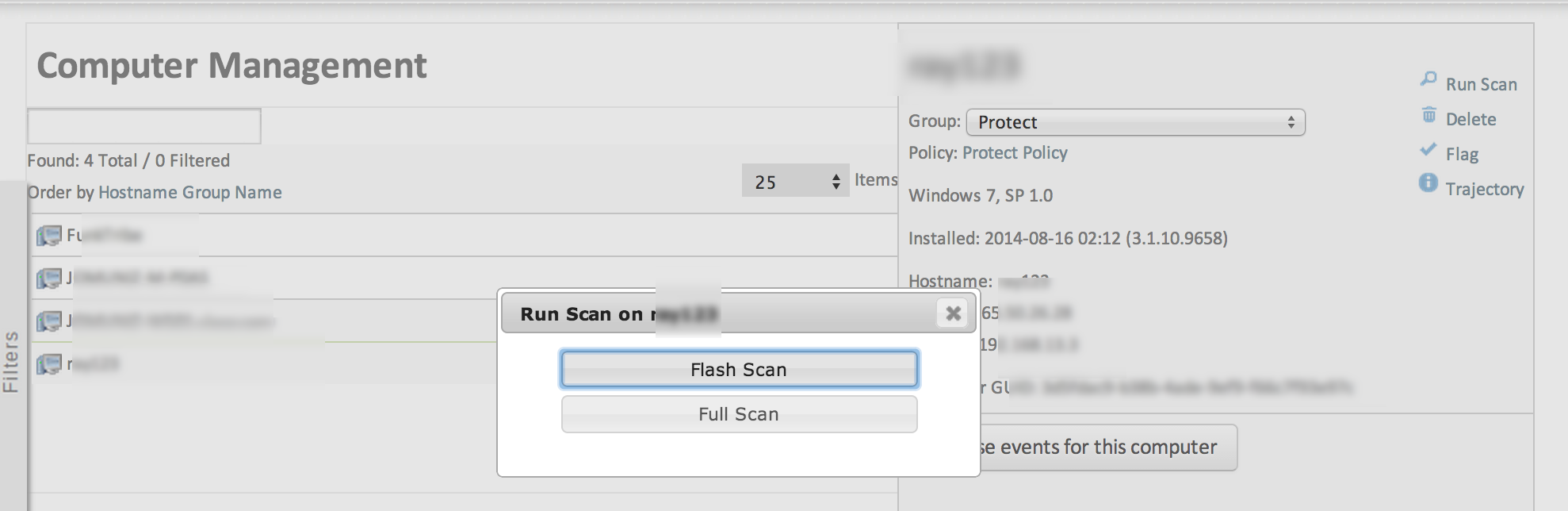This screenshot has height=511, width=1568.
Task: Click the Flag checkmark icon
Action: (1428, 150)
